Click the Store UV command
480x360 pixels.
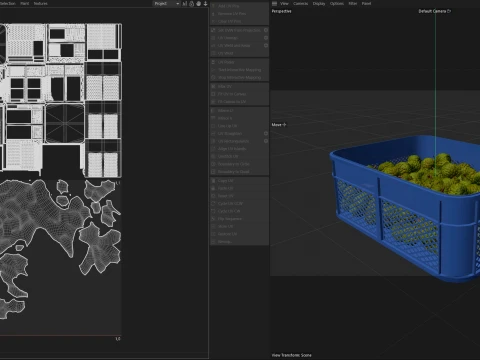[x=239, y=226]
